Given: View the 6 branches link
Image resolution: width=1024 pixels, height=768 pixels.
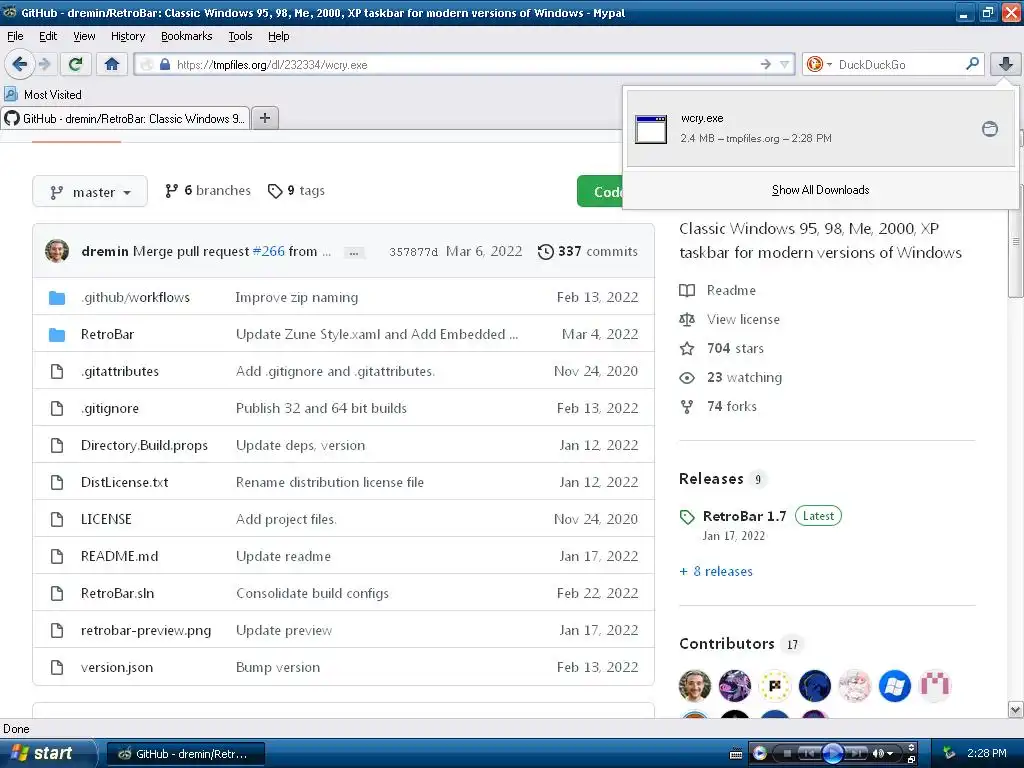Looking at the screenshot, I should (208, 191).
